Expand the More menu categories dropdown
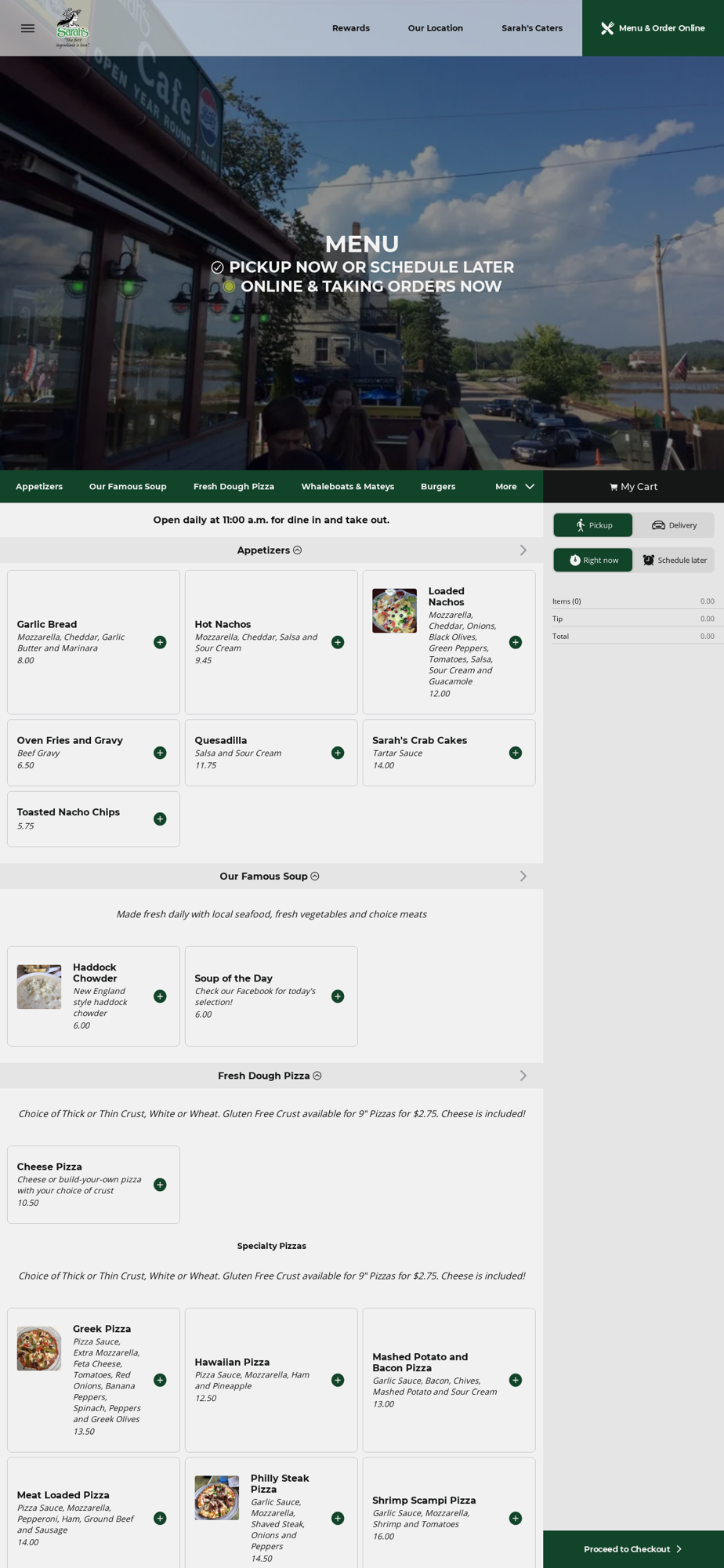The width and height of the screenshot is (724, 1568). pos(515,487)
